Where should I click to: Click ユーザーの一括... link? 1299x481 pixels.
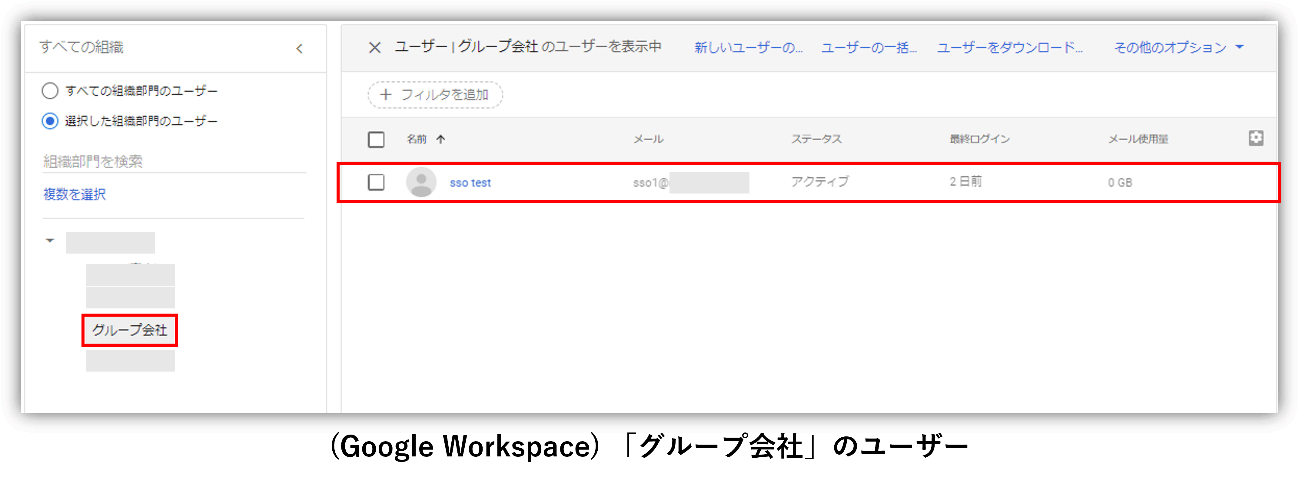point(869,48)
